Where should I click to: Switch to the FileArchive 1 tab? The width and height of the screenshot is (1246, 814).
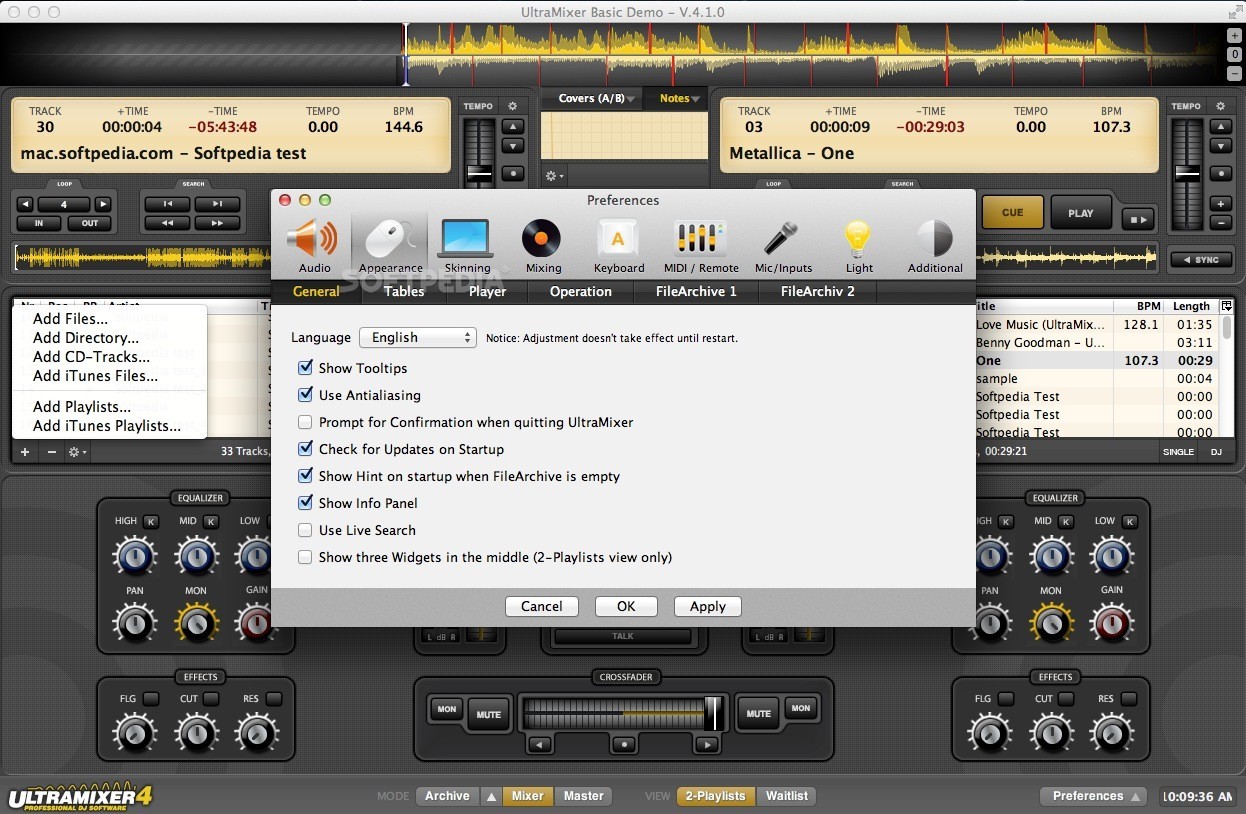point(696,291)
